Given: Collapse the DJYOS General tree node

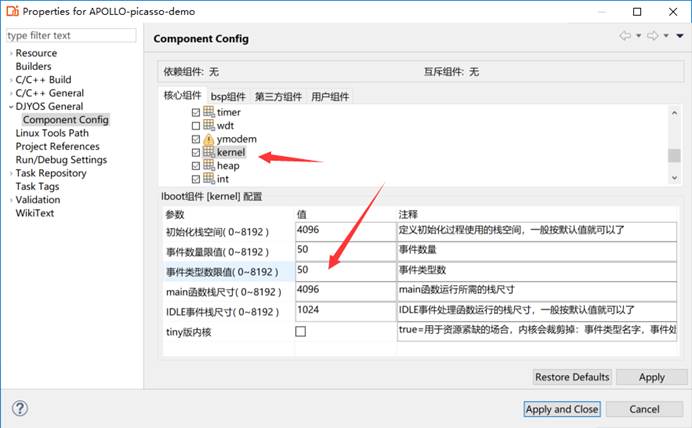Looking at the screenshot, I should click(9, 106).
